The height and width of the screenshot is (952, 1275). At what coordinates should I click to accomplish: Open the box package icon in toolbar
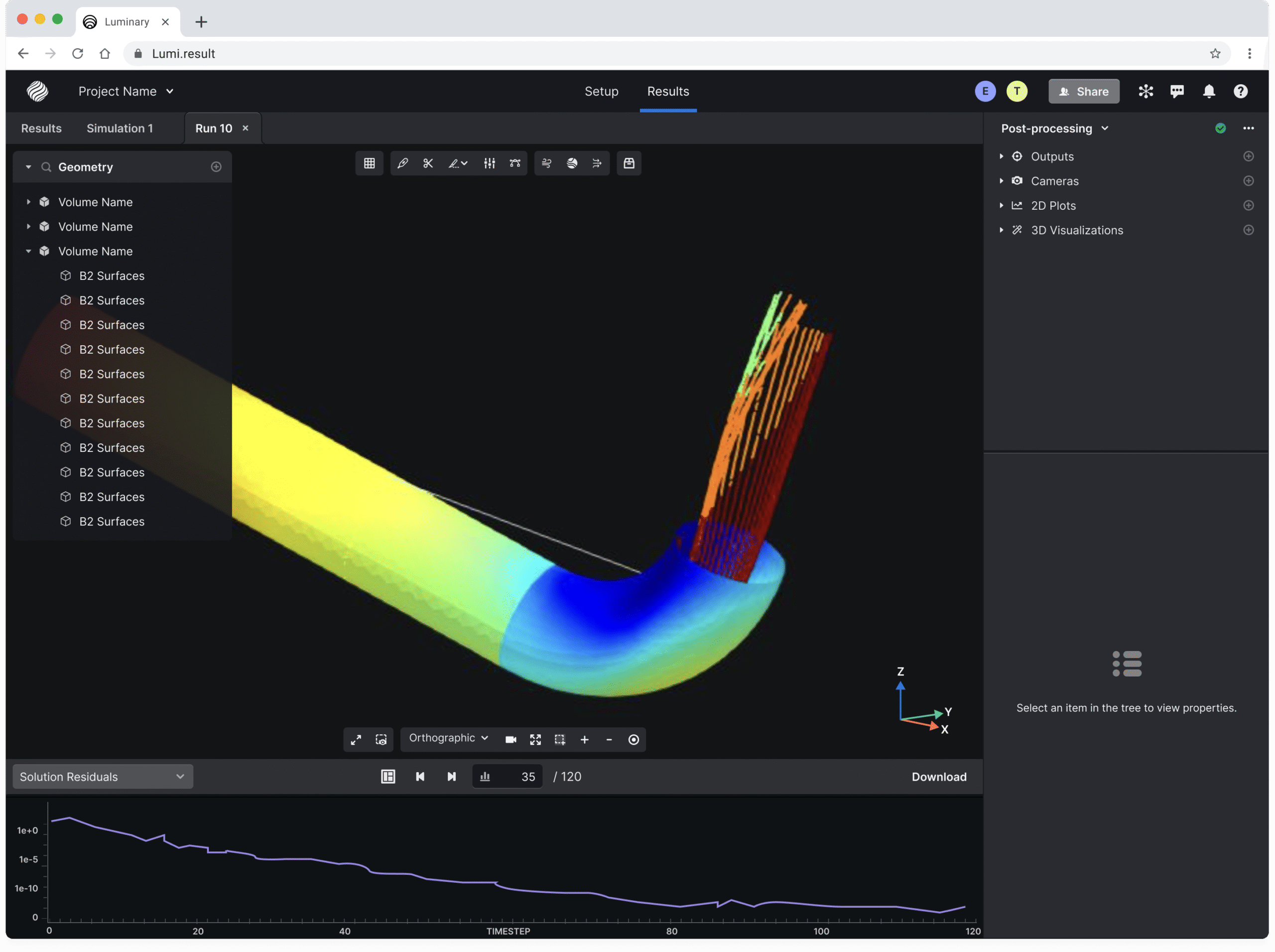point(629,163)
